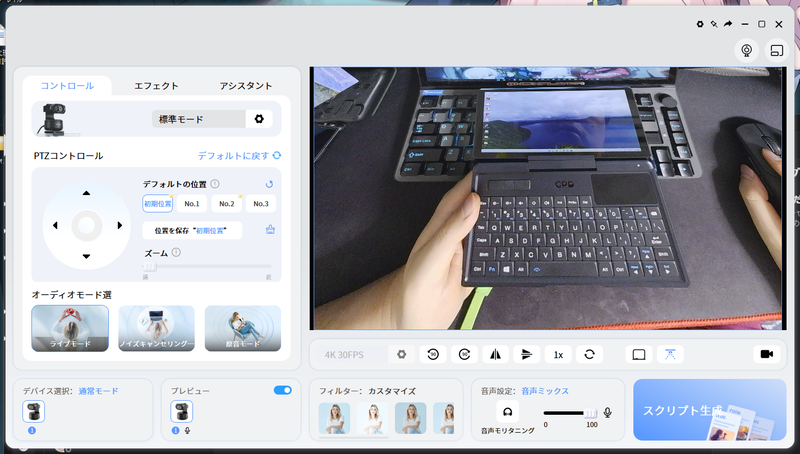Screen dimensions: 800x454
Task: Pan camera left with the left arrow
Action: [x=55, y=225]
